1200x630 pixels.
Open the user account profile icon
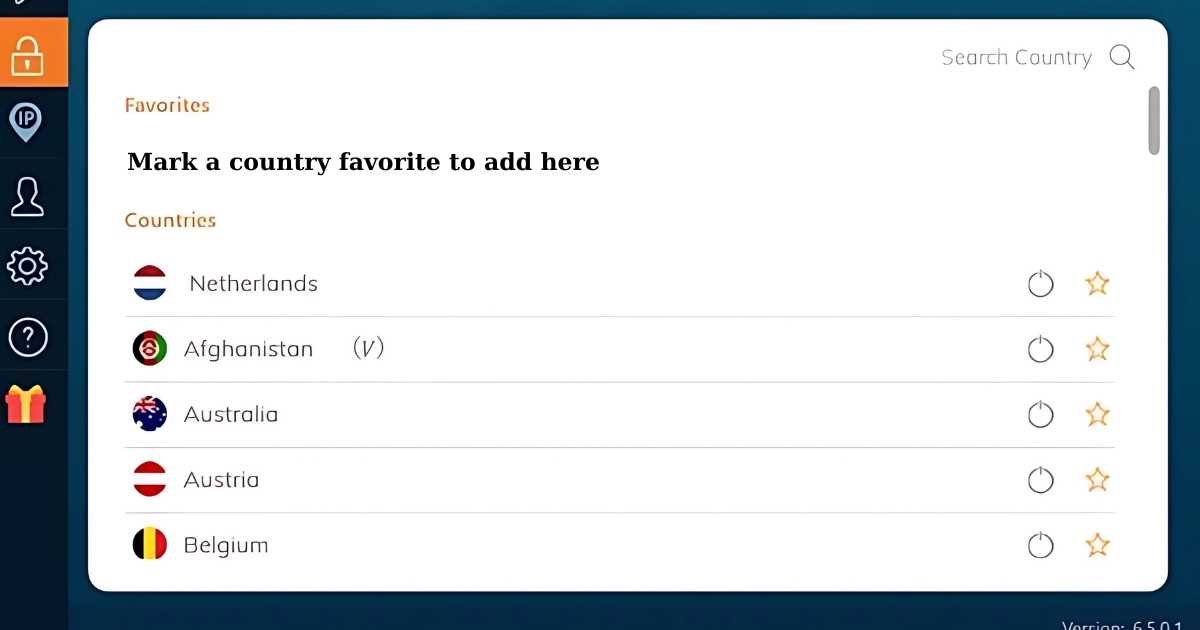coord(27,195)
